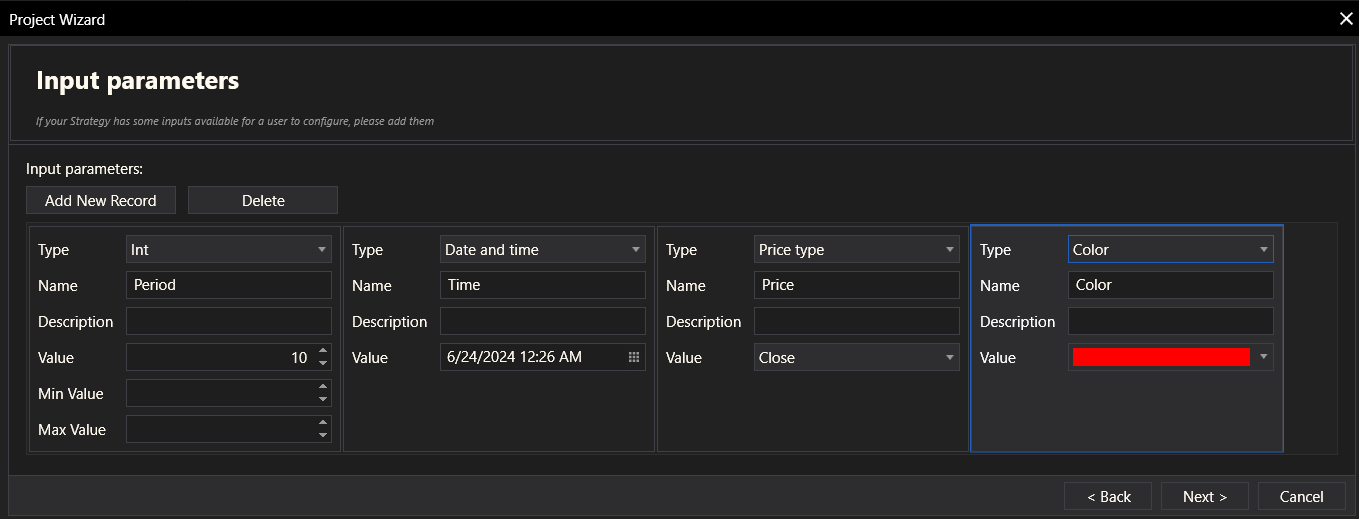Focus the Description field of Color record

click(x=1170, y=321)
